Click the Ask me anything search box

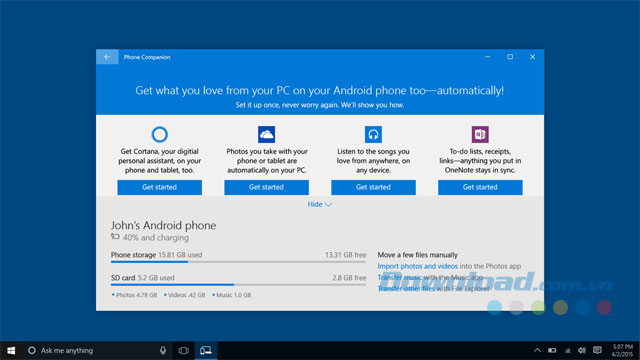click(x=97, y=351)
